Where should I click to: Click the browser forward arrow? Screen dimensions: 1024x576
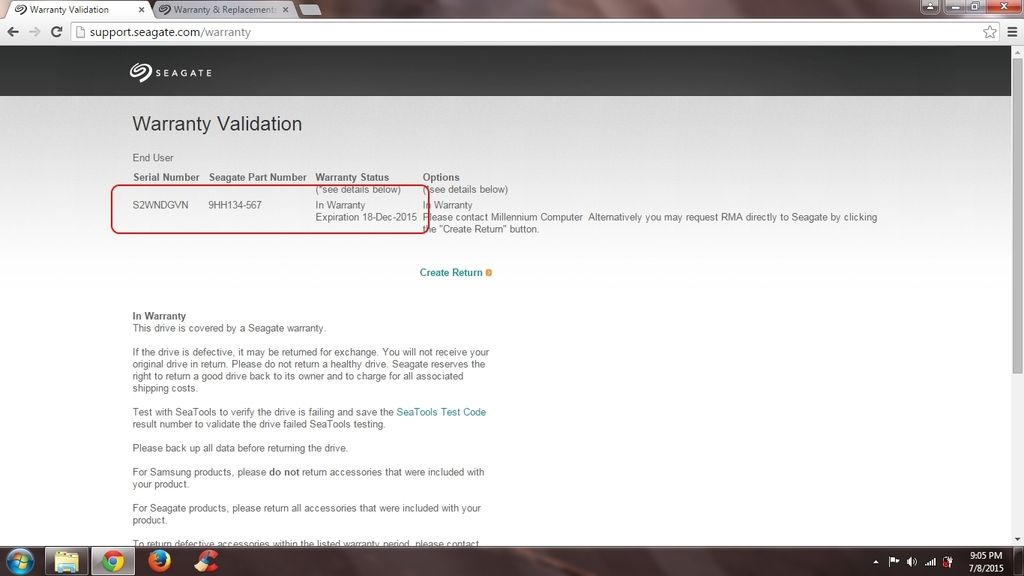35,32
